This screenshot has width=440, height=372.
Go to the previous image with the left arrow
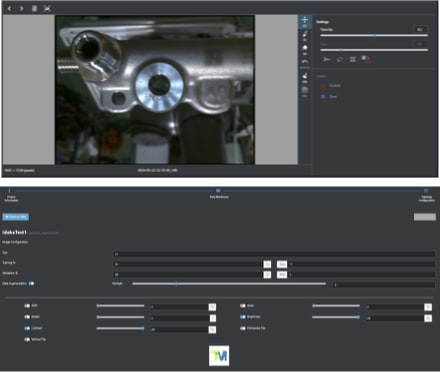pyautogui.click(x=9, y=8)
